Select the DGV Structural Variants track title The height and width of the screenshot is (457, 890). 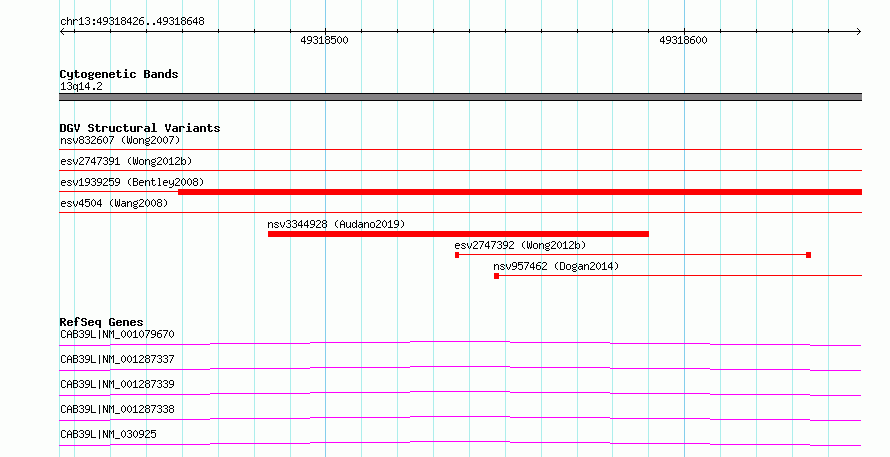(140, 128)
